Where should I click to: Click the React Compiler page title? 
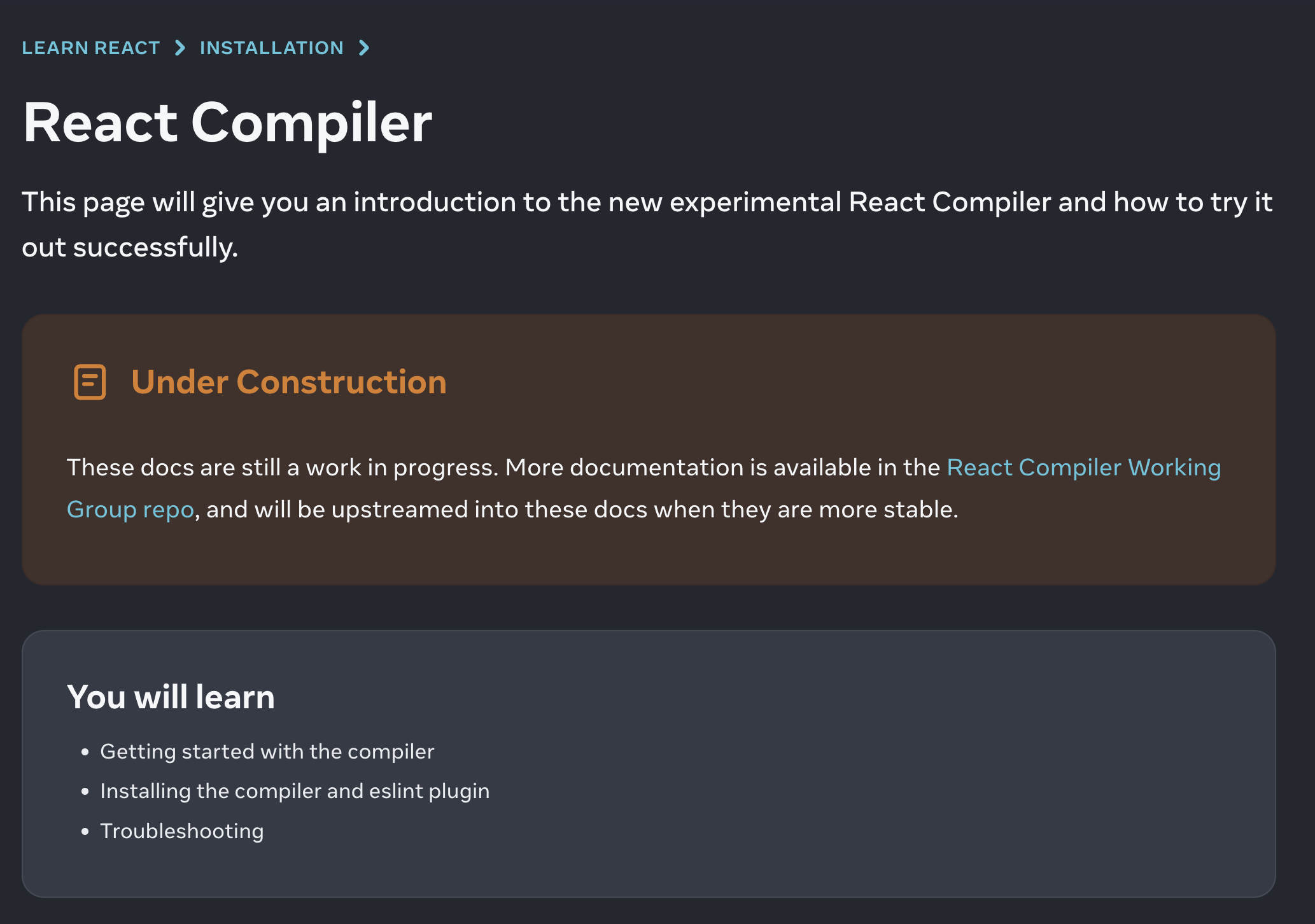pyautogui.click(x=227, y=122)
